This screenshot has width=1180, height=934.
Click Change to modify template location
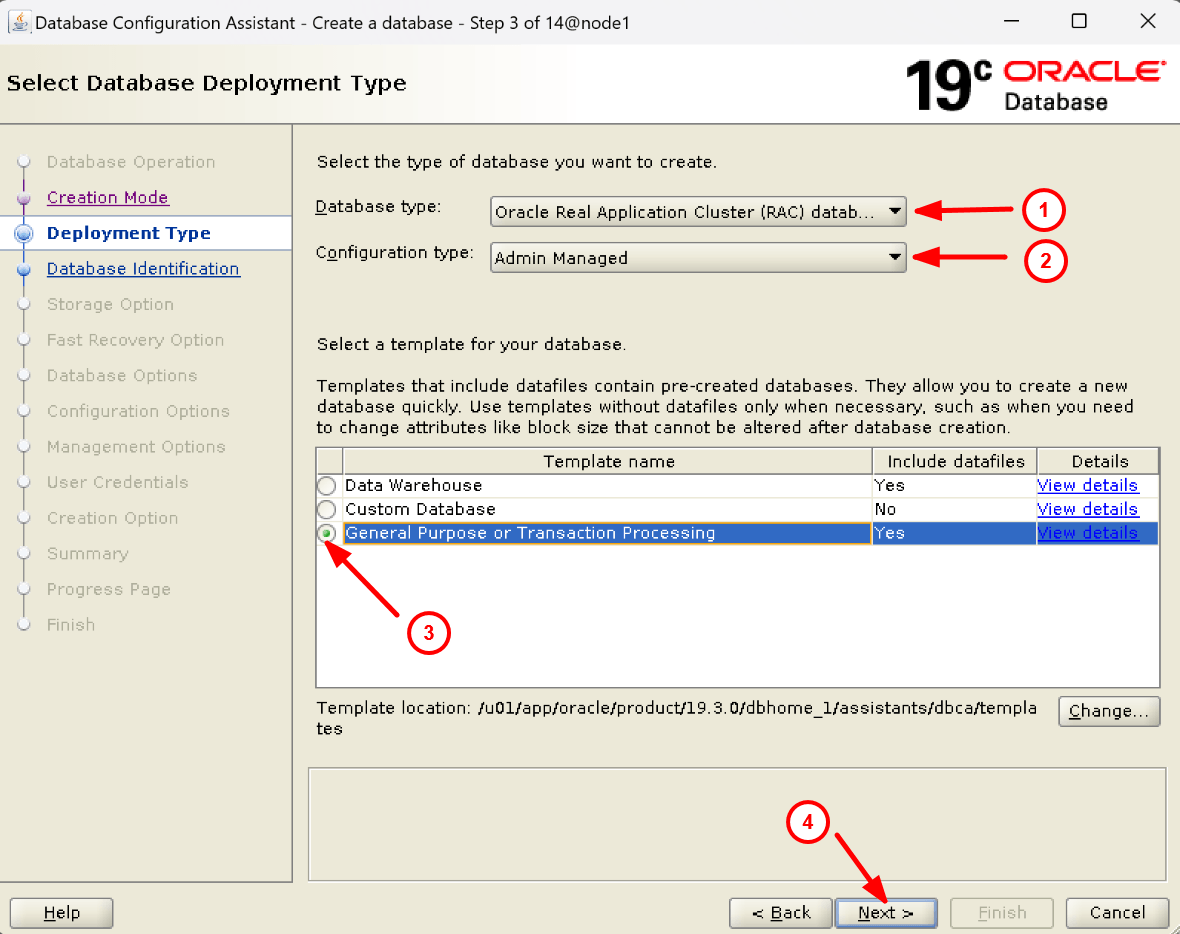pyautogui.click(x=1109, y=711)
